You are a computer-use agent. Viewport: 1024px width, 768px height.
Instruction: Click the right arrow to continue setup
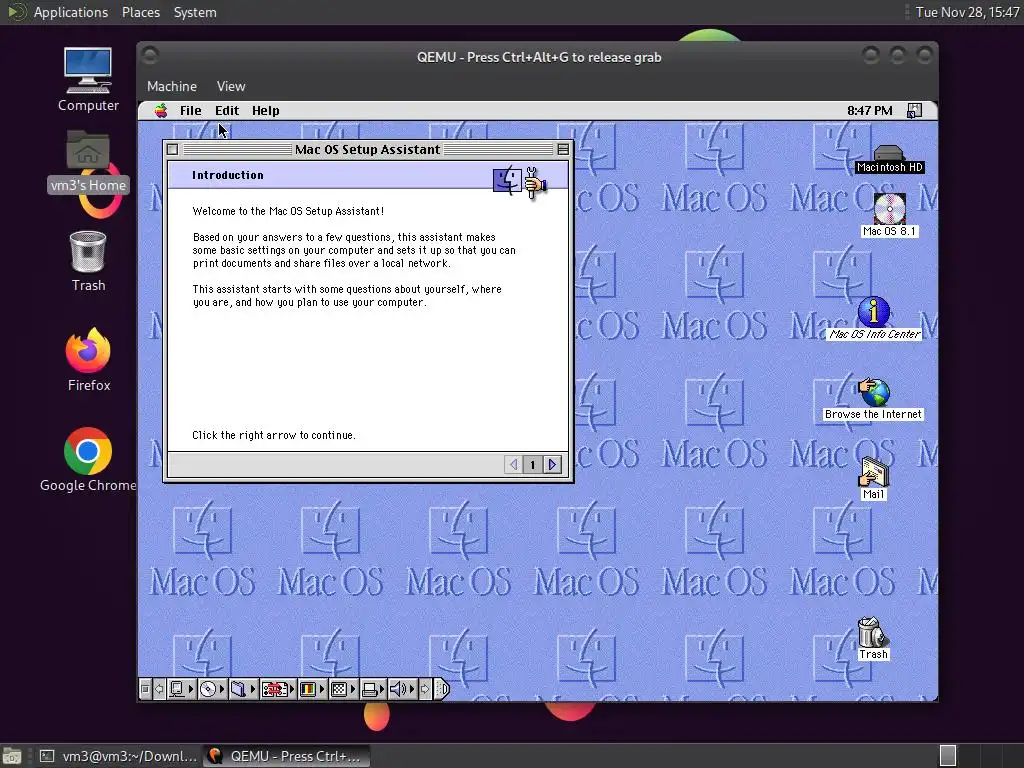(552, 464)
